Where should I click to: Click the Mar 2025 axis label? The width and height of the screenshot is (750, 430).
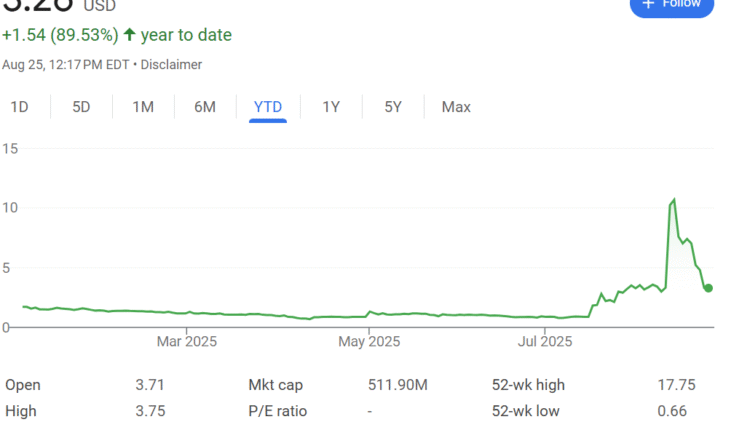(x=186, y=342)
